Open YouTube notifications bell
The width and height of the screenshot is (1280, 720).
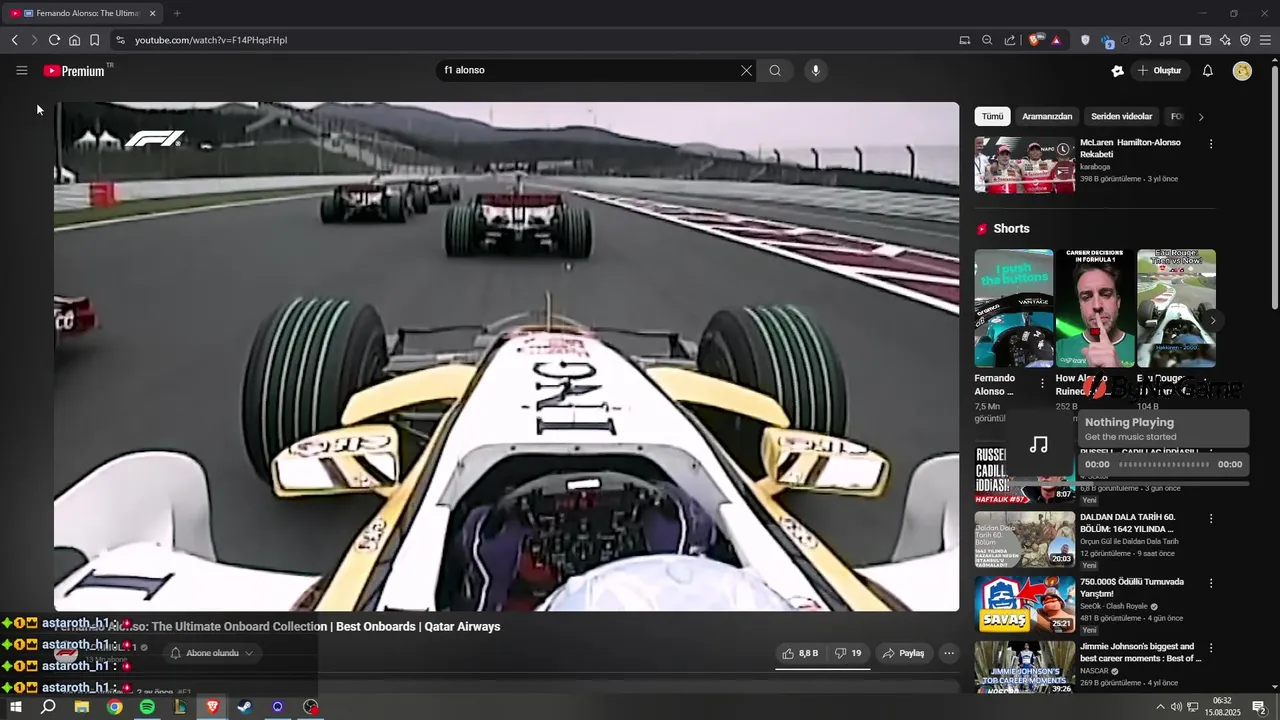coord(1208,71)
